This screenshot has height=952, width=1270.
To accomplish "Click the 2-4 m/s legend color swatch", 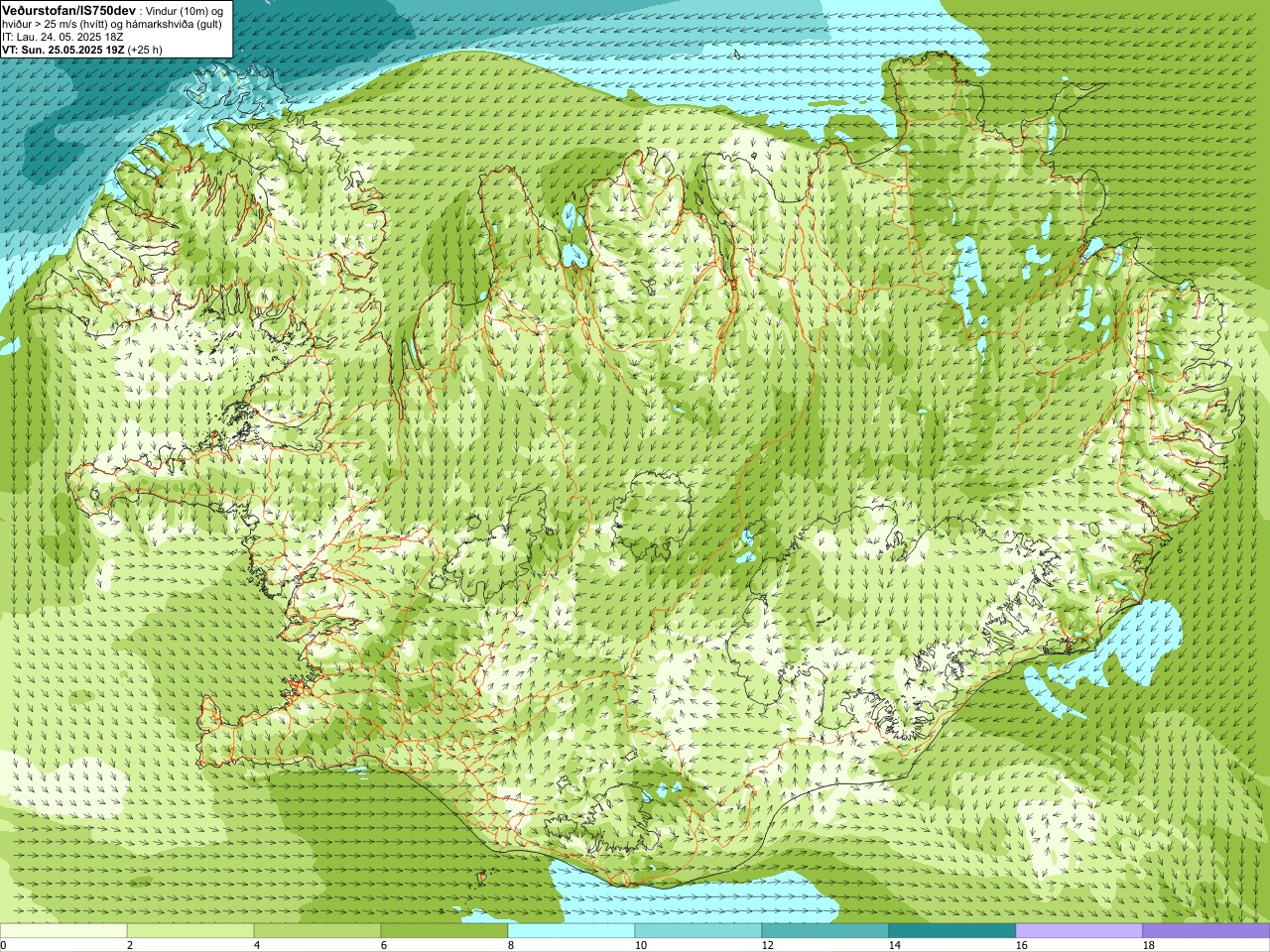I will pos(190,931).
